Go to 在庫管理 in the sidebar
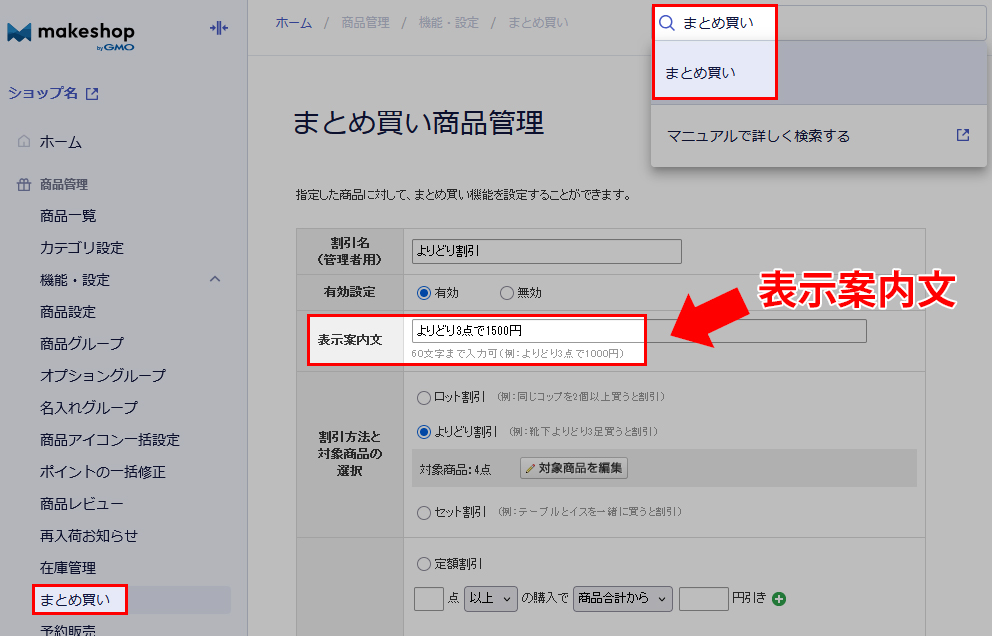Viewport: 992px width, 636px height. 68,568
